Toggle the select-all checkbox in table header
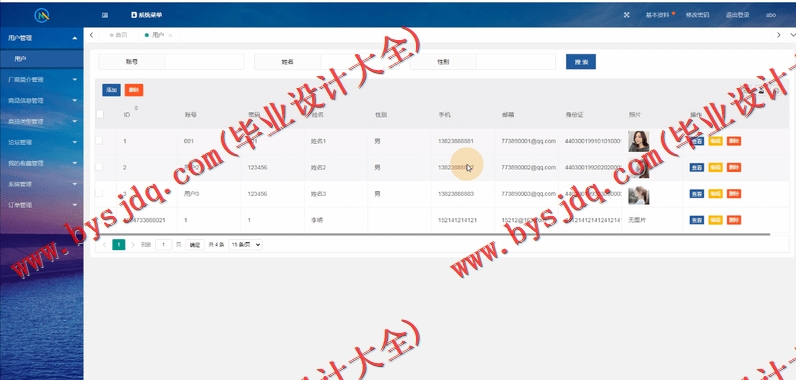Viewport: 796px width, 380px height. point(100,115)
